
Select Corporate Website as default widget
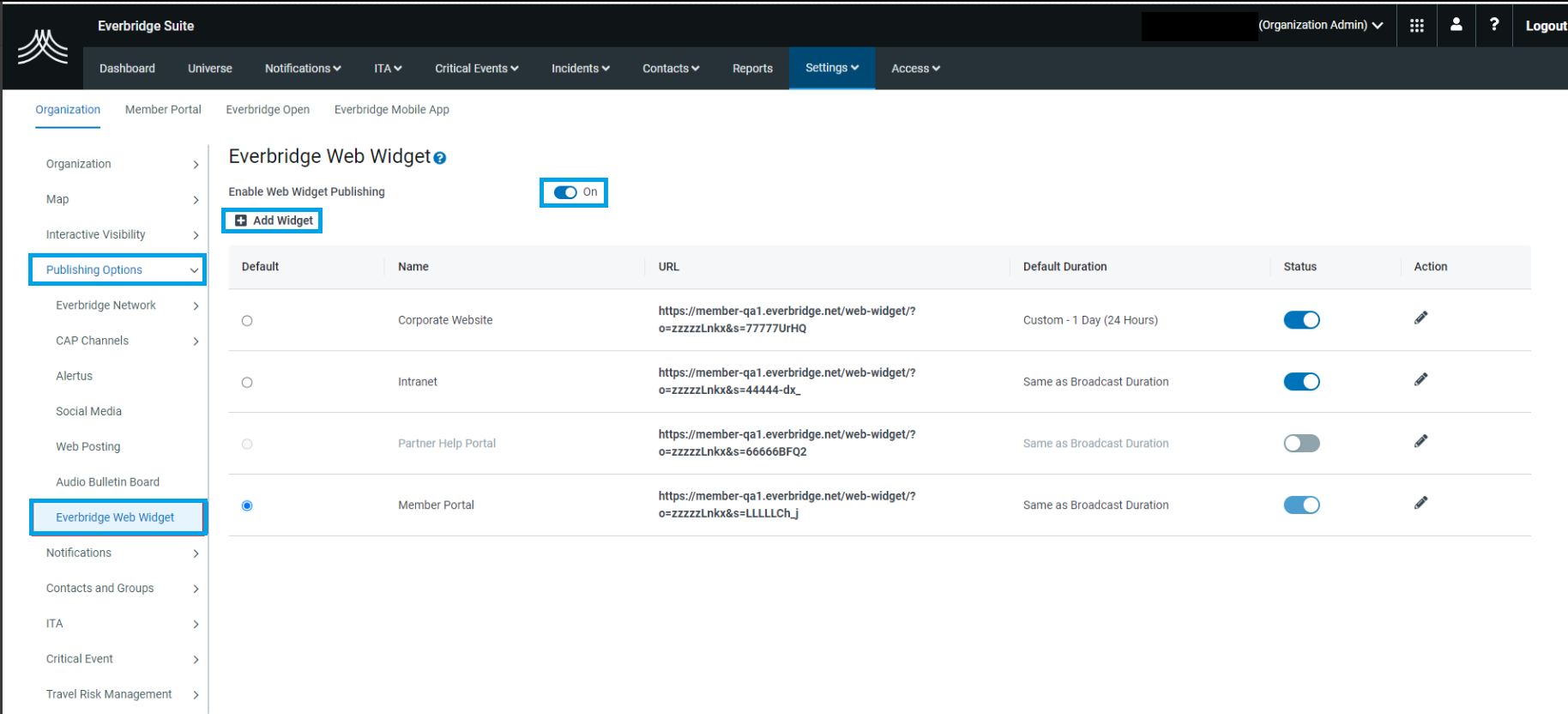247,321
